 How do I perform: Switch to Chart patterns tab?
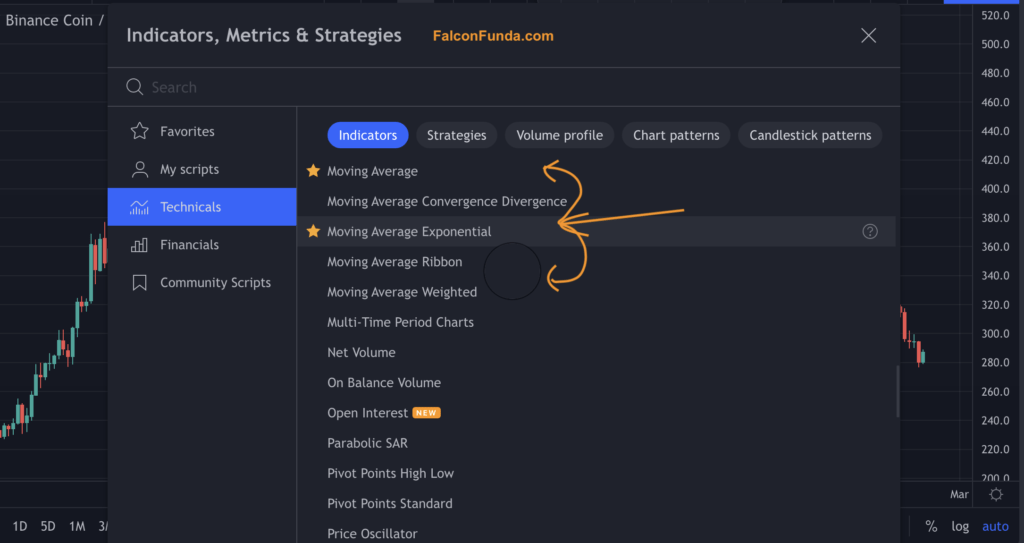click(x=676, y=135)
